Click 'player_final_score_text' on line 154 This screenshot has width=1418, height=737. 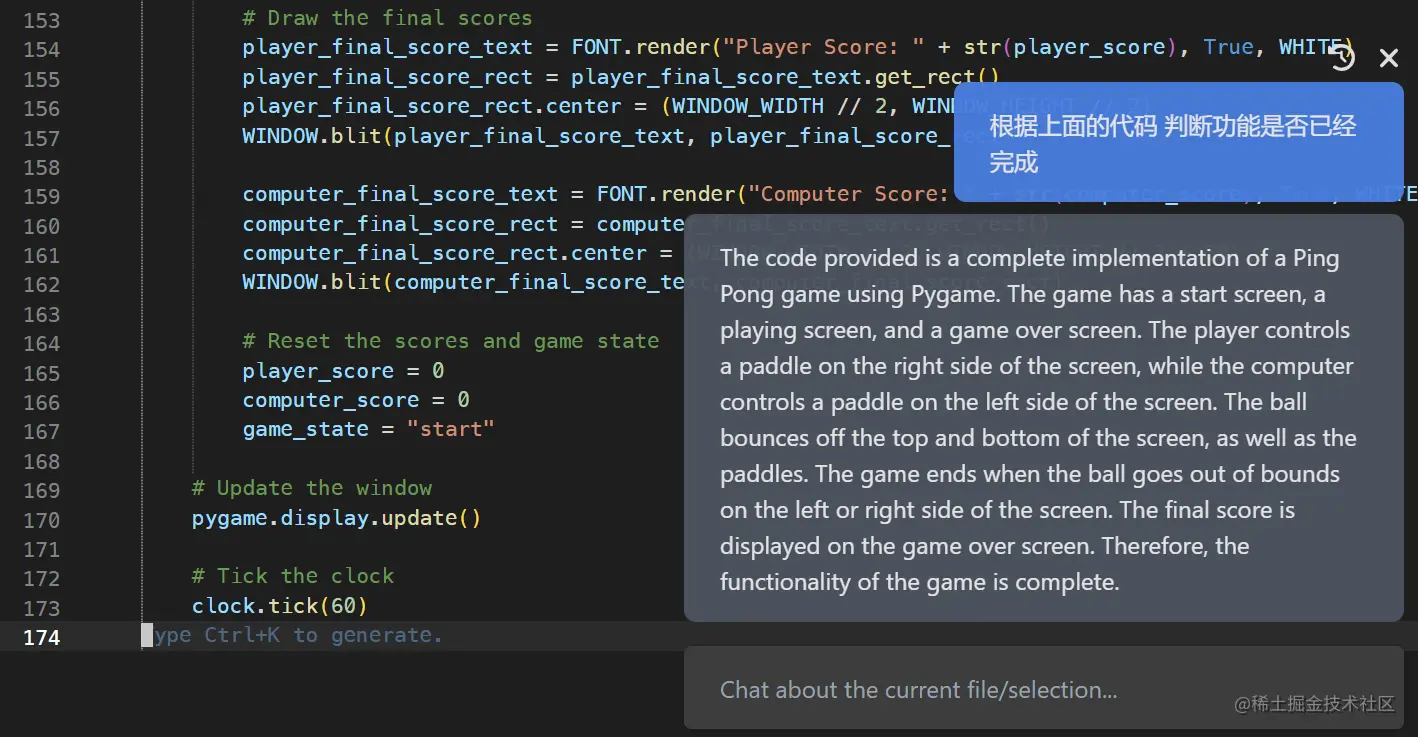coord(388,47)
